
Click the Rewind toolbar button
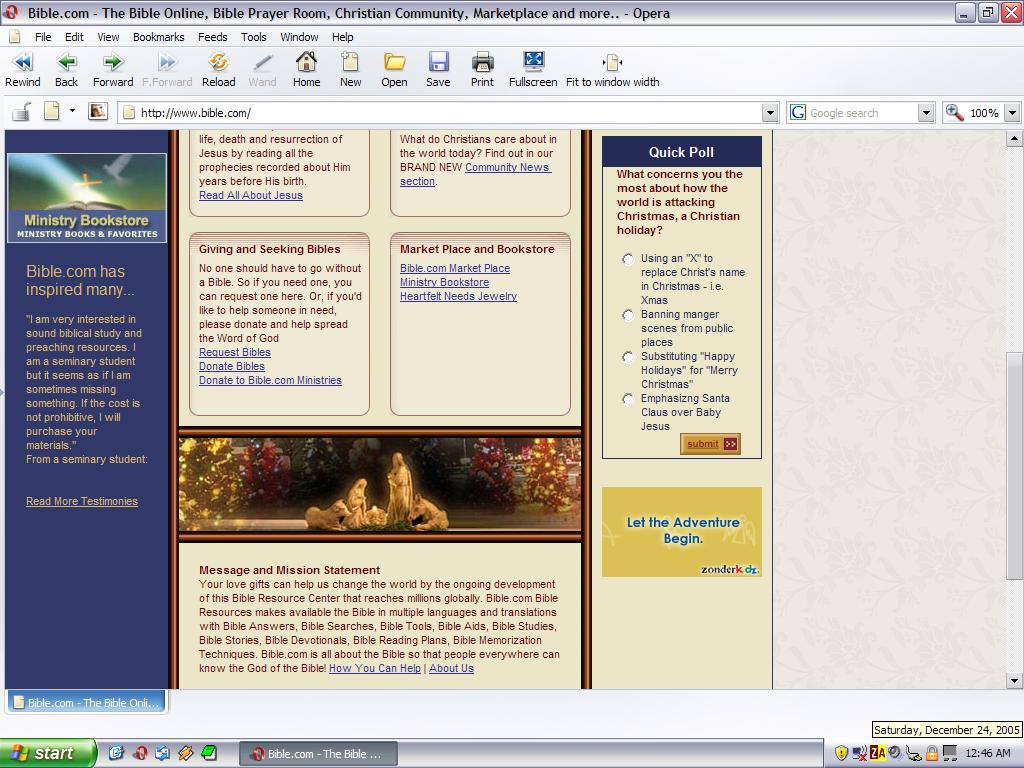(23, 69)
